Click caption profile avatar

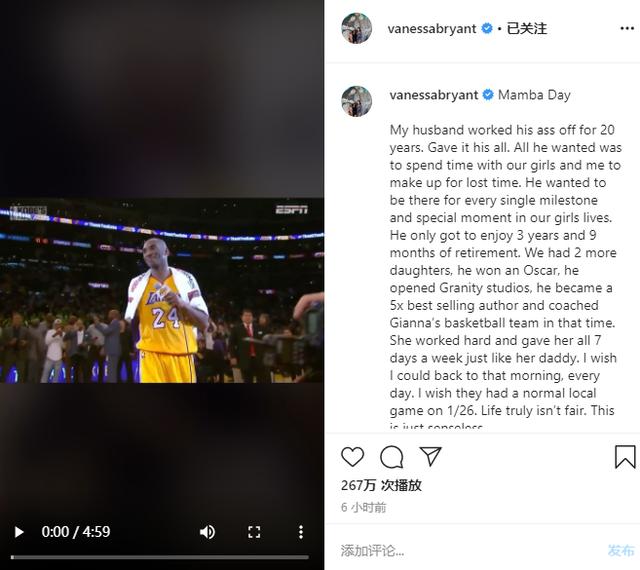pyautogui.click(x=356, y=101)
